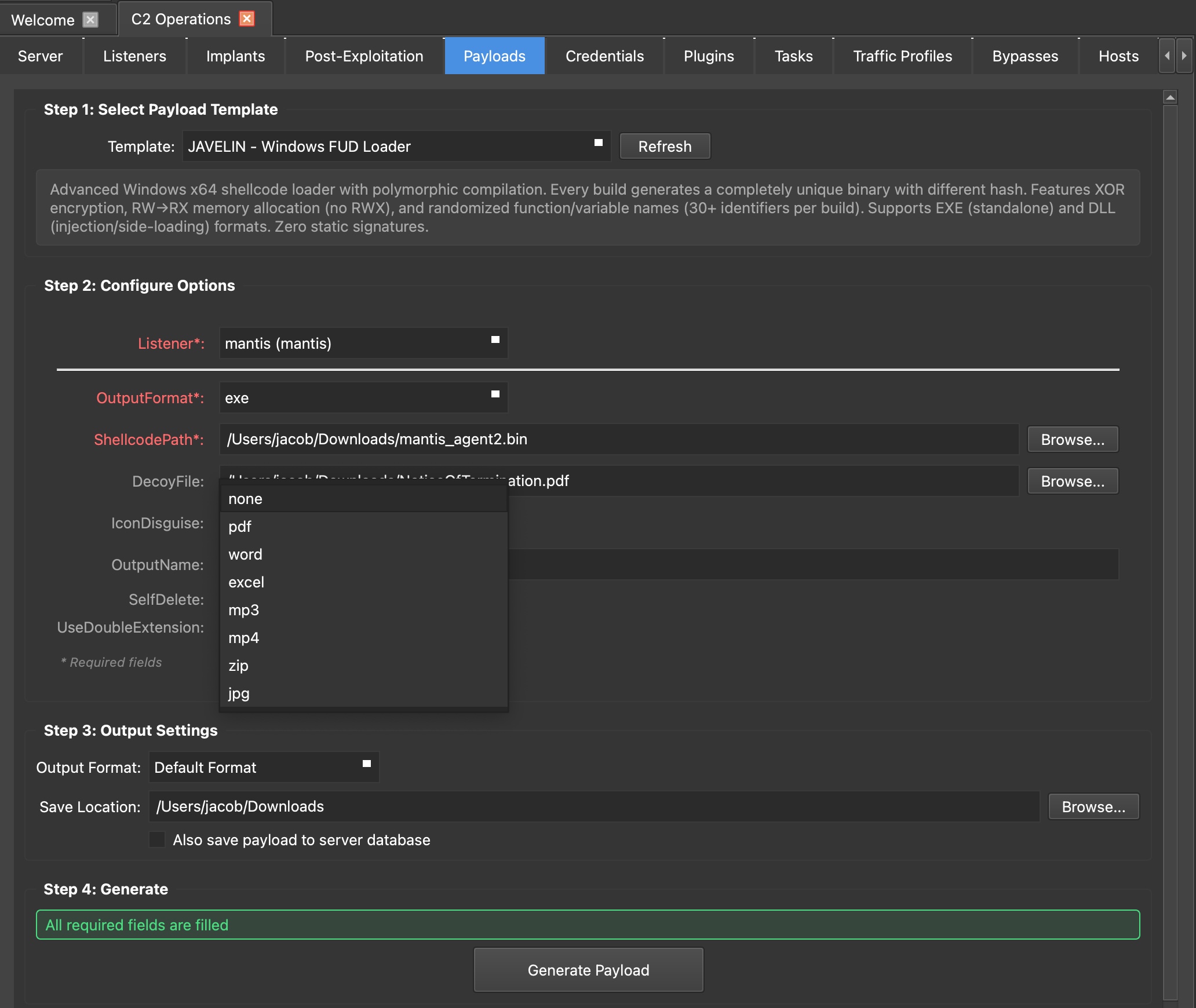The width and height of the screenshot is (1196, 1008).
Task: Click the left arrow to scroll tab strip
Action: [x=1166, y=56]
